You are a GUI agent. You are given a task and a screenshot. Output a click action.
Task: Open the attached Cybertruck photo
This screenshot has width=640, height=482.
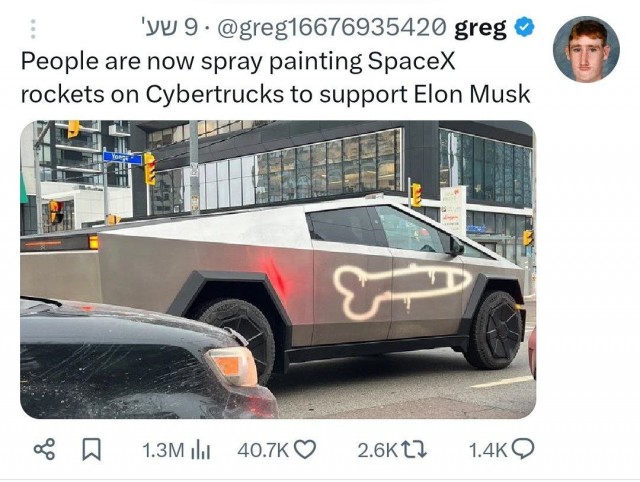278,269
